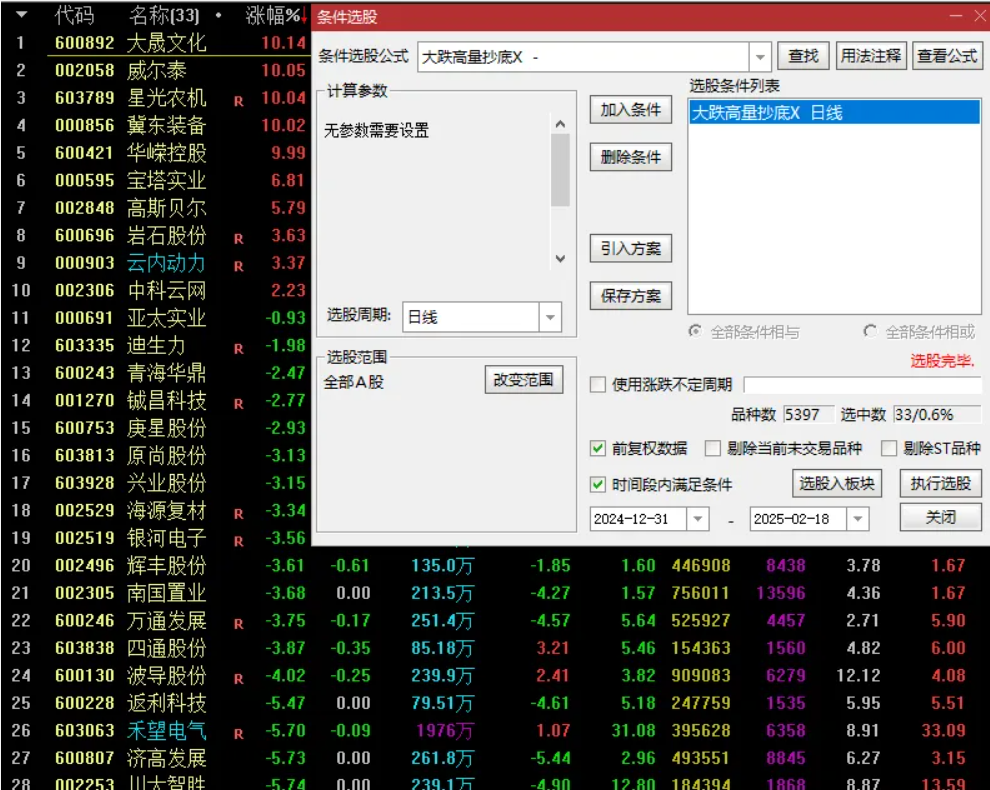Click the 执行选股 button to run selection
Viewport: 990px width, 790px height.
pos(940,483)
